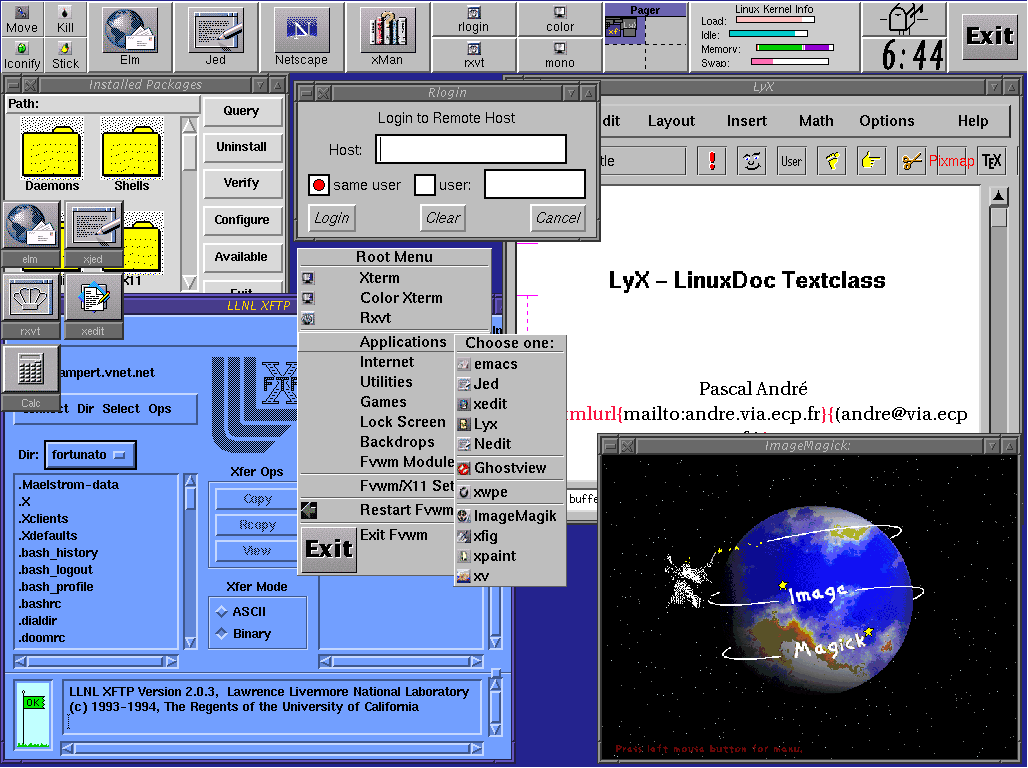Choose Xterm from the Root Menu
The image size is (1028, 768).
click(x=395, y=278)
